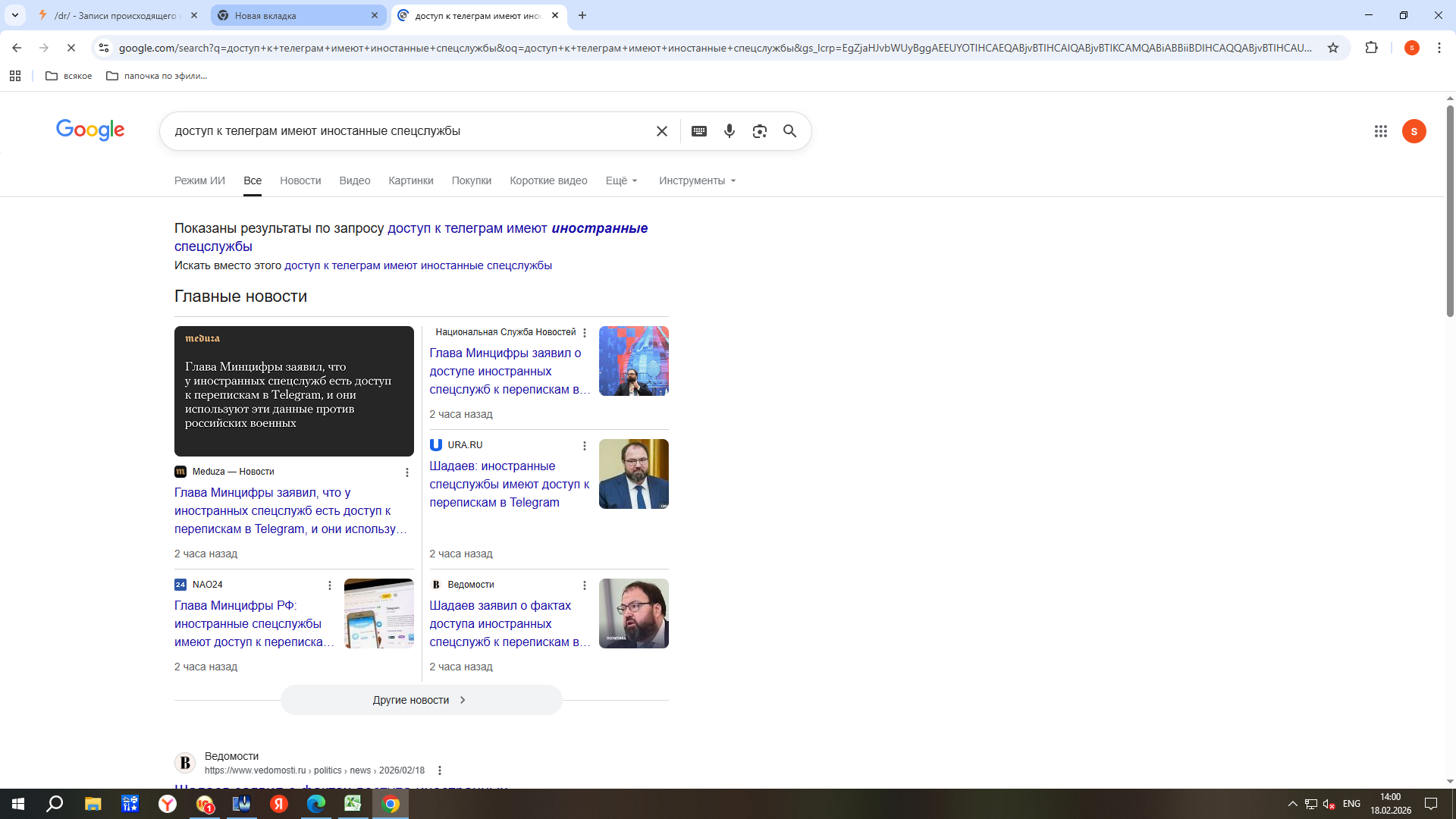Switch to the Картинки tab
The width and height of the screenshot is (1456, 819).
tap(410, 180)
